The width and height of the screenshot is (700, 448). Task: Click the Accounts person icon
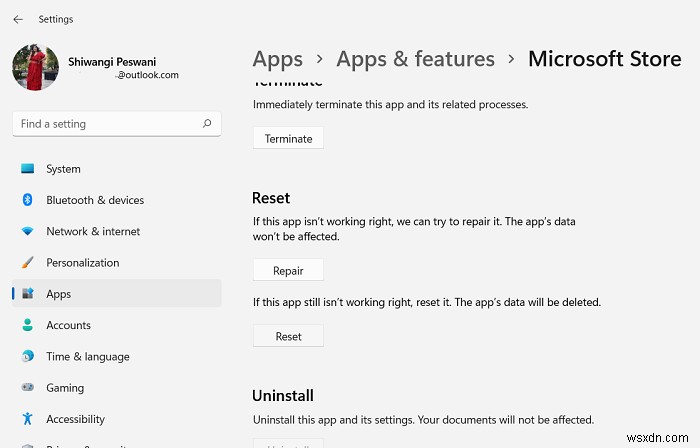pos(28,325)
